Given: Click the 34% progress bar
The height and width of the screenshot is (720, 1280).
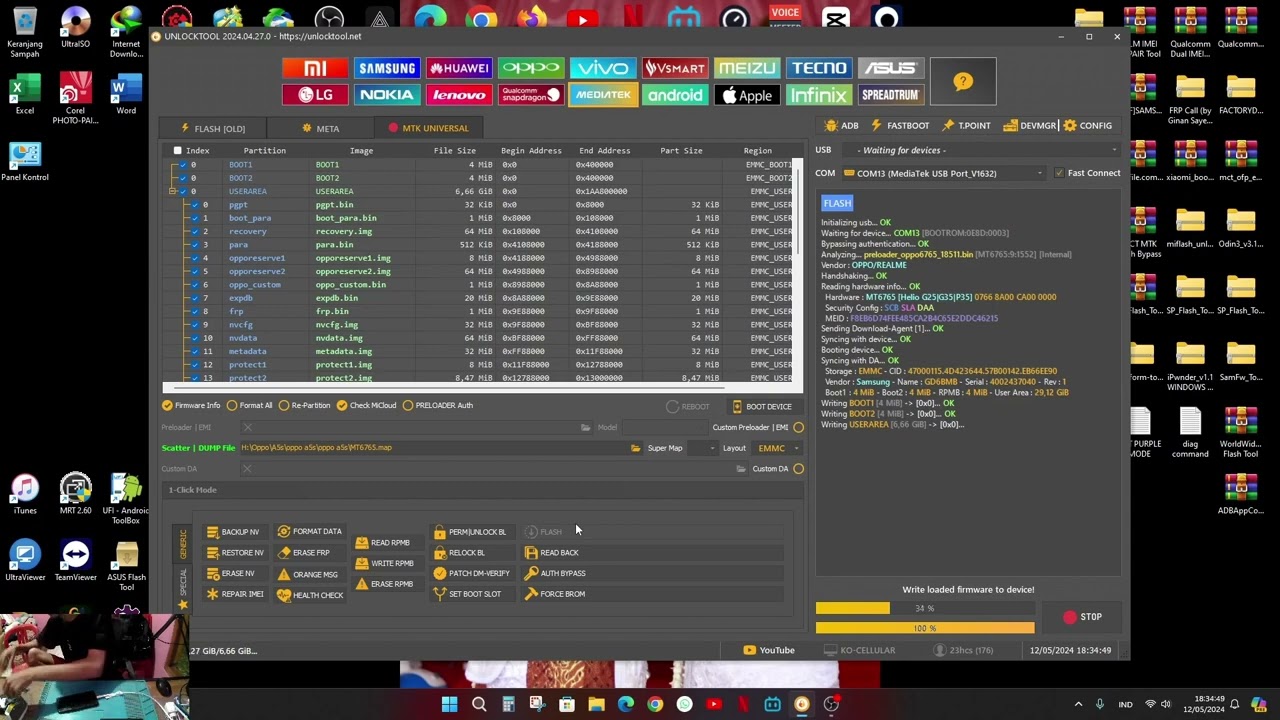Looking at the screenshot, I should point(925,608).
